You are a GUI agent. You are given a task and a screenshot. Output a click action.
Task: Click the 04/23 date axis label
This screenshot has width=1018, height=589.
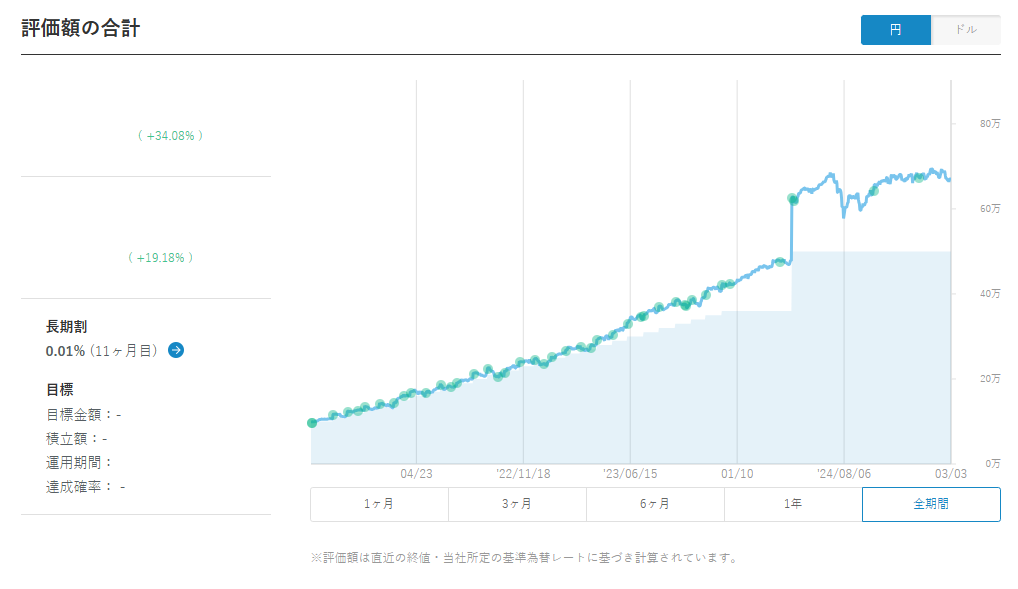416,473
